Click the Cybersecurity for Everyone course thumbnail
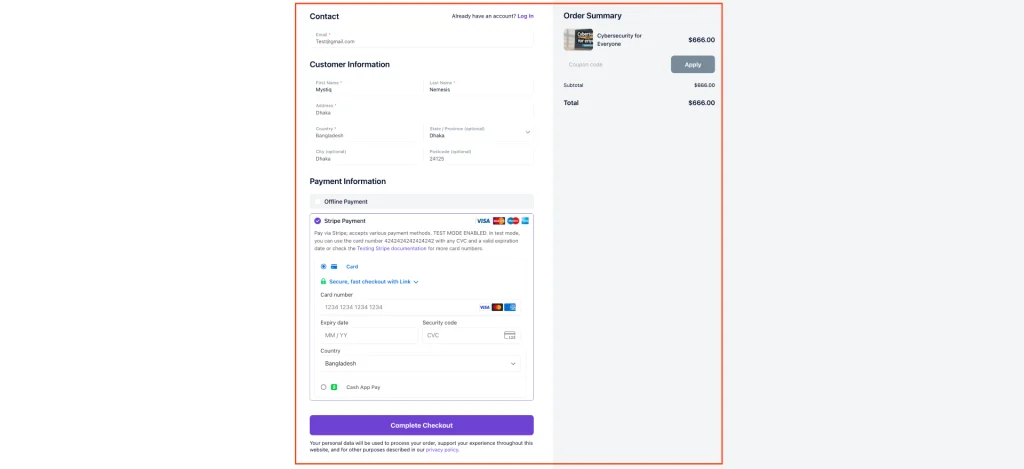This screenshot has width=1024, height=469. 577,40
